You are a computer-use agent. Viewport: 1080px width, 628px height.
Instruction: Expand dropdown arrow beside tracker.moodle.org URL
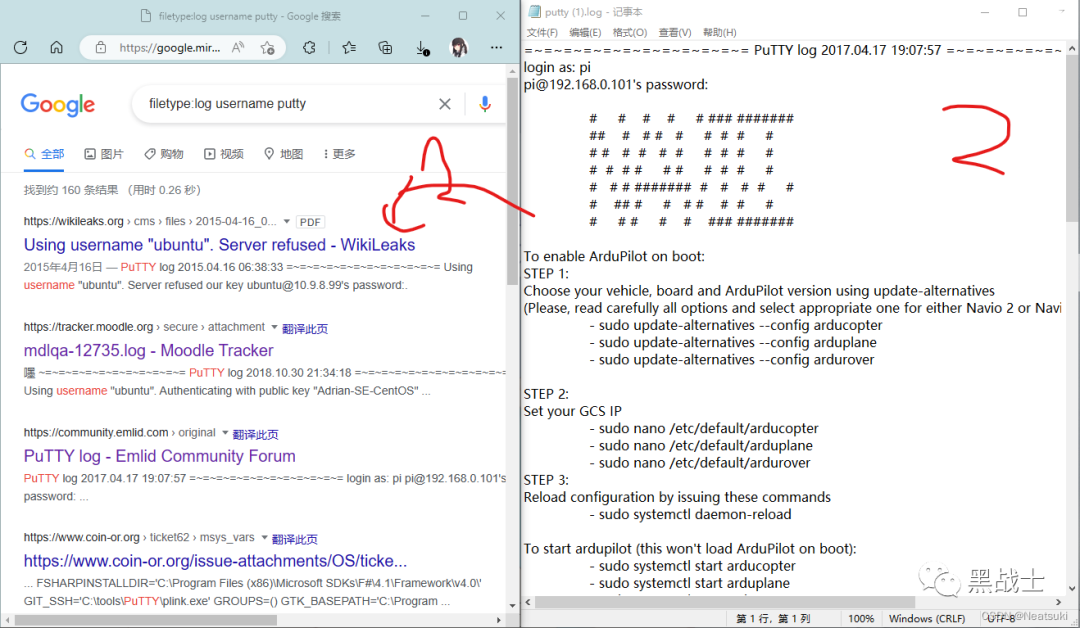274,327
